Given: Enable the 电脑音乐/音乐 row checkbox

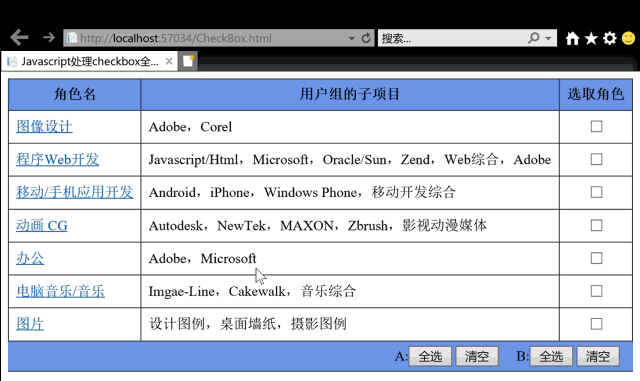Looking at the screenshot, I should pos(596,291).
